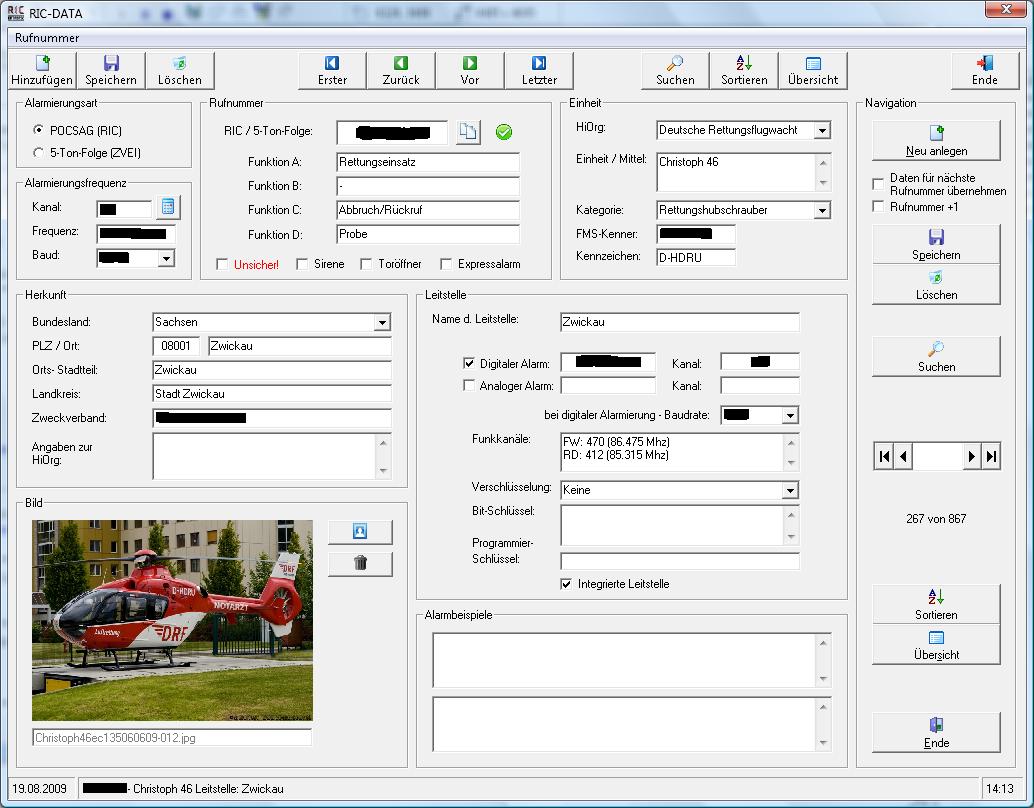Jump to first record with Erster
The height and width of the screenshot is (808, 1034).
[332, 70]
